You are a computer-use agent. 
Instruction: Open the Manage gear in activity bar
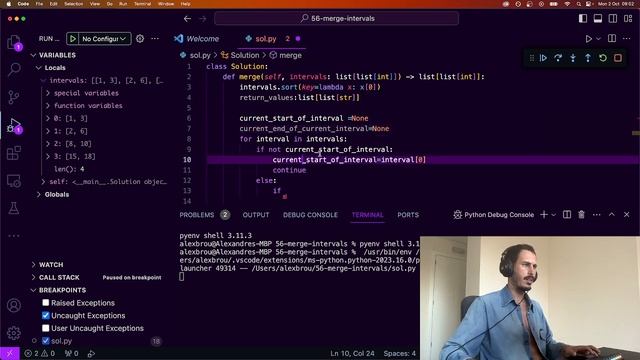click(14, 333)
